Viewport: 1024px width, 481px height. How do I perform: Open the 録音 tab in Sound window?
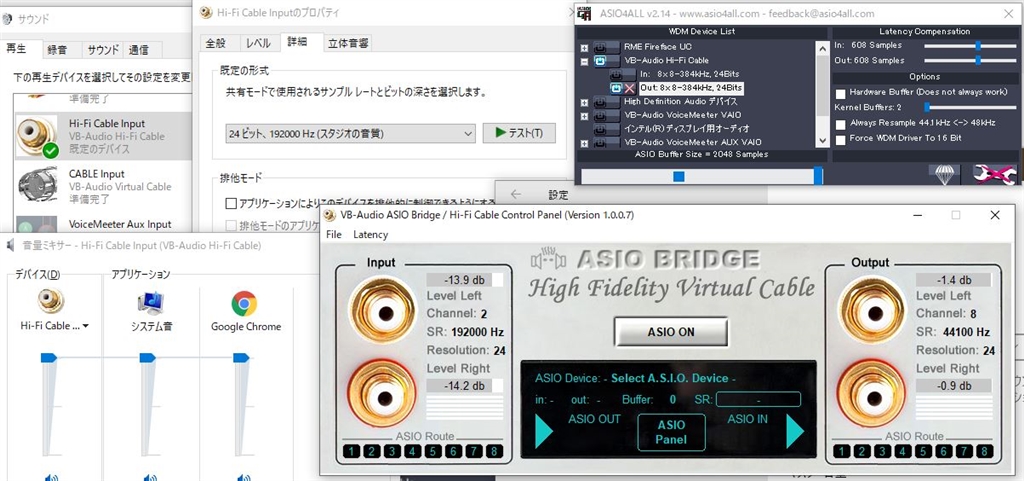coord(57,50)
